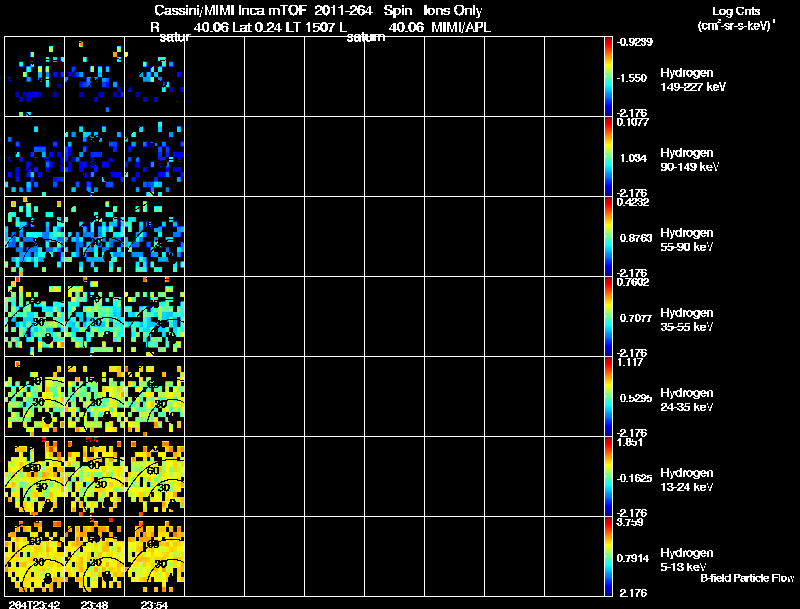Click the 35-55 keV image at 23:42
This screenshot has width=800, height=609.
click(x=35, y=317)
